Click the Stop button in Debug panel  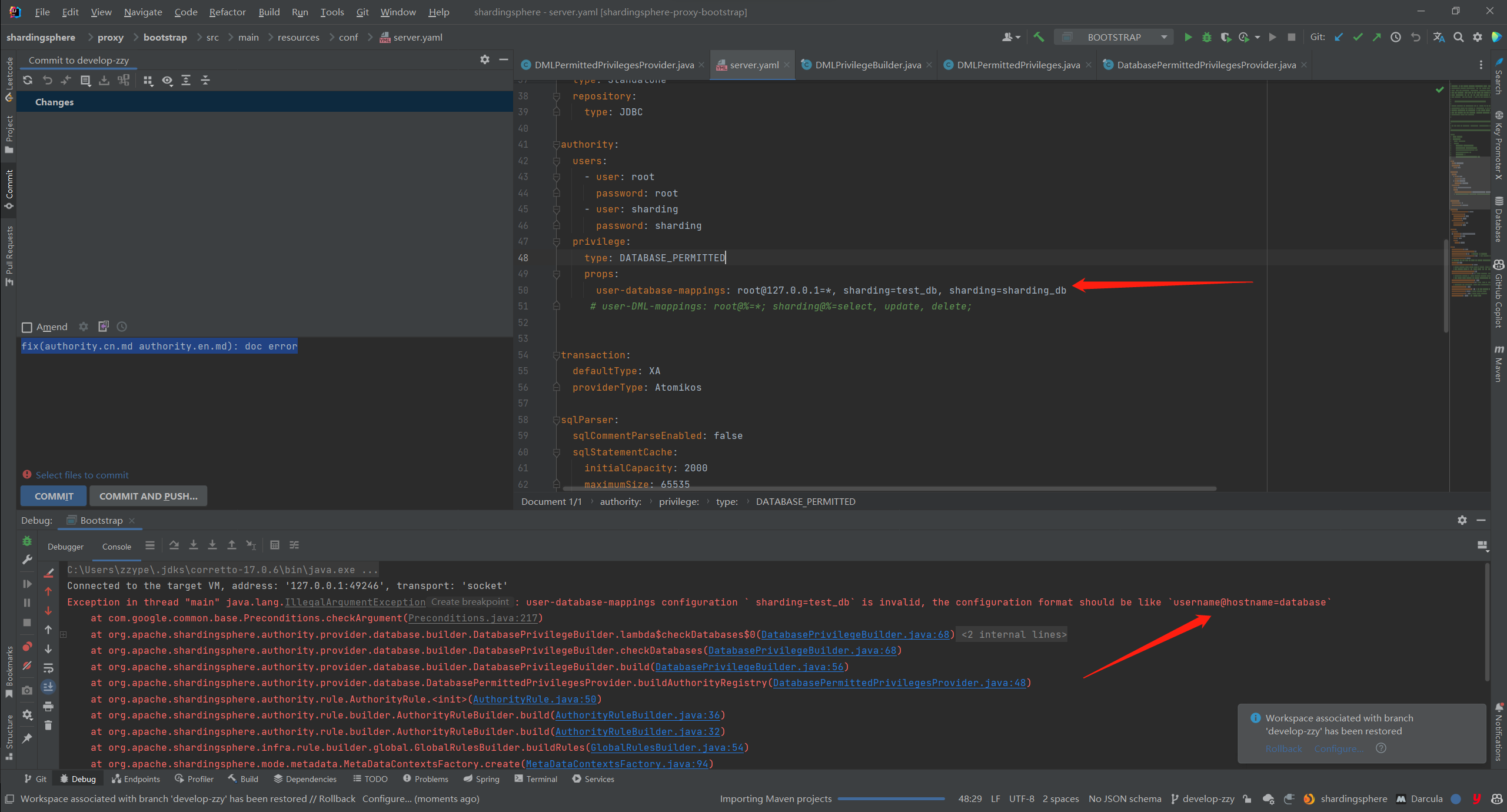pos(27,623)
